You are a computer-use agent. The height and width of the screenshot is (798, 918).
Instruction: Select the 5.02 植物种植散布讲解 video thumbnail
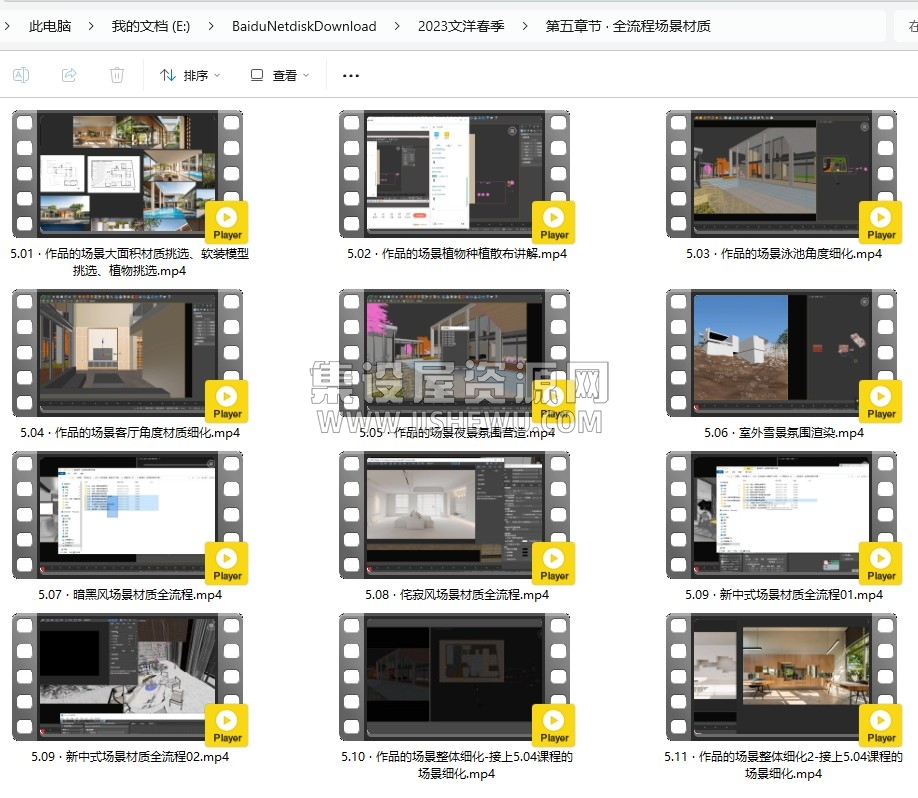click(454, 174)
